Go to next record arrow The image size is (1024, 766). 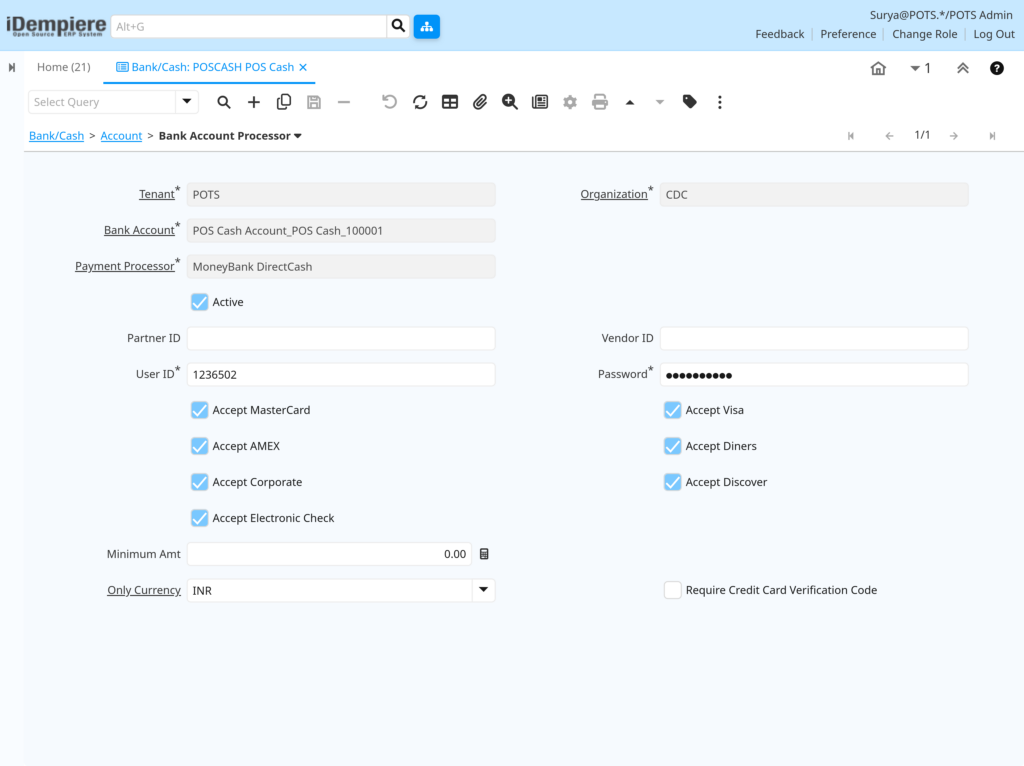tap(953, 136)
